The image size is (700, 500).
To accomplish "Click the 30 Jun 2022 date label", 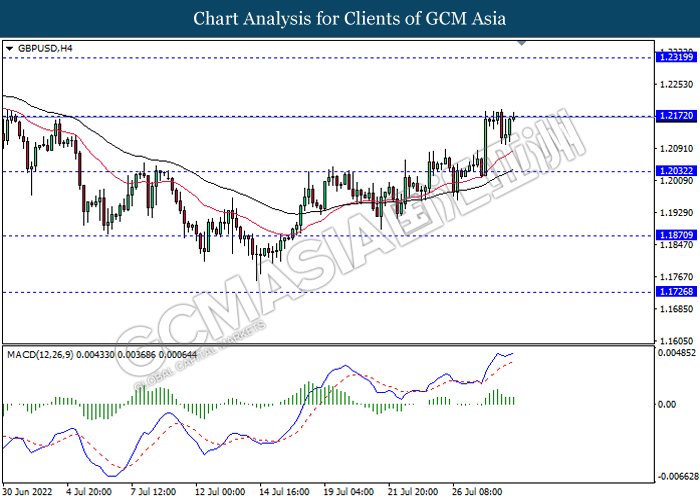I will 28,492.
